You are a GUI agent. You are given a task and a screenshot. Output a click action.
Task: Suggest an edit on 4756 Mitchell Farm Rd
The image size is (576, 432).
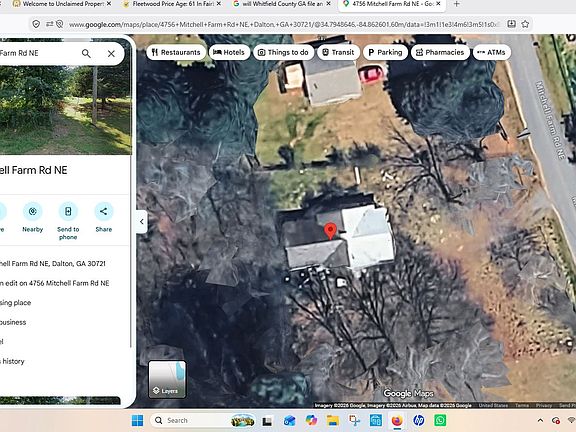pyautogui.click(x=54, y=283)
